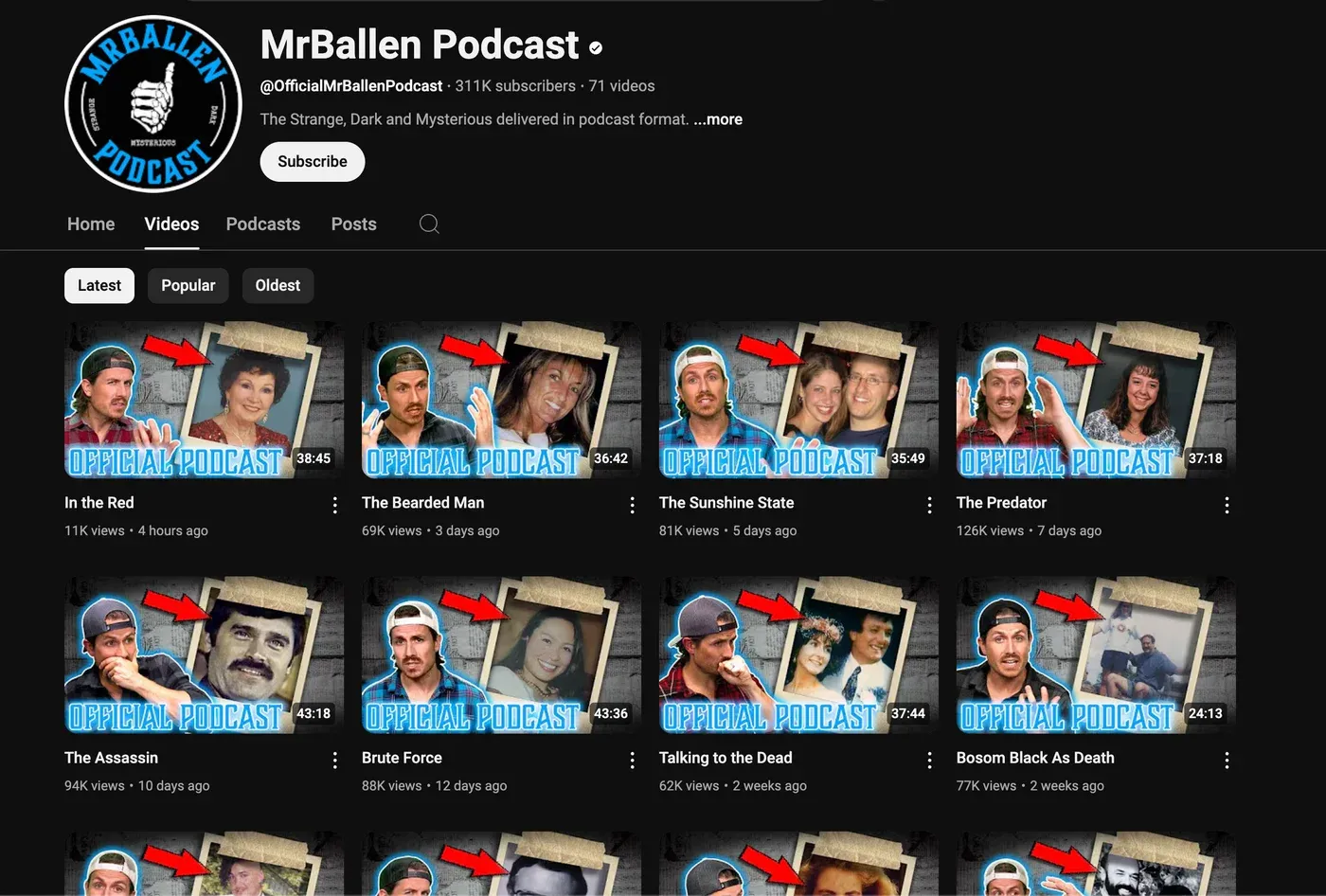Image resolution: width=1326 pixels, height=896 pixels.
Task: Open more options for The Bearded Man
Action: pyautogui.click(x=633, y=505)
